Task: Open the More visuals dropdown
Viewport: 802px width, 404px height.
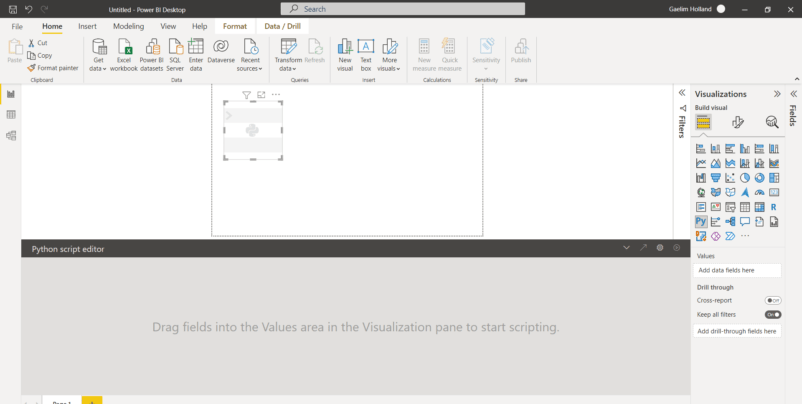Action: tap(389, 55)
